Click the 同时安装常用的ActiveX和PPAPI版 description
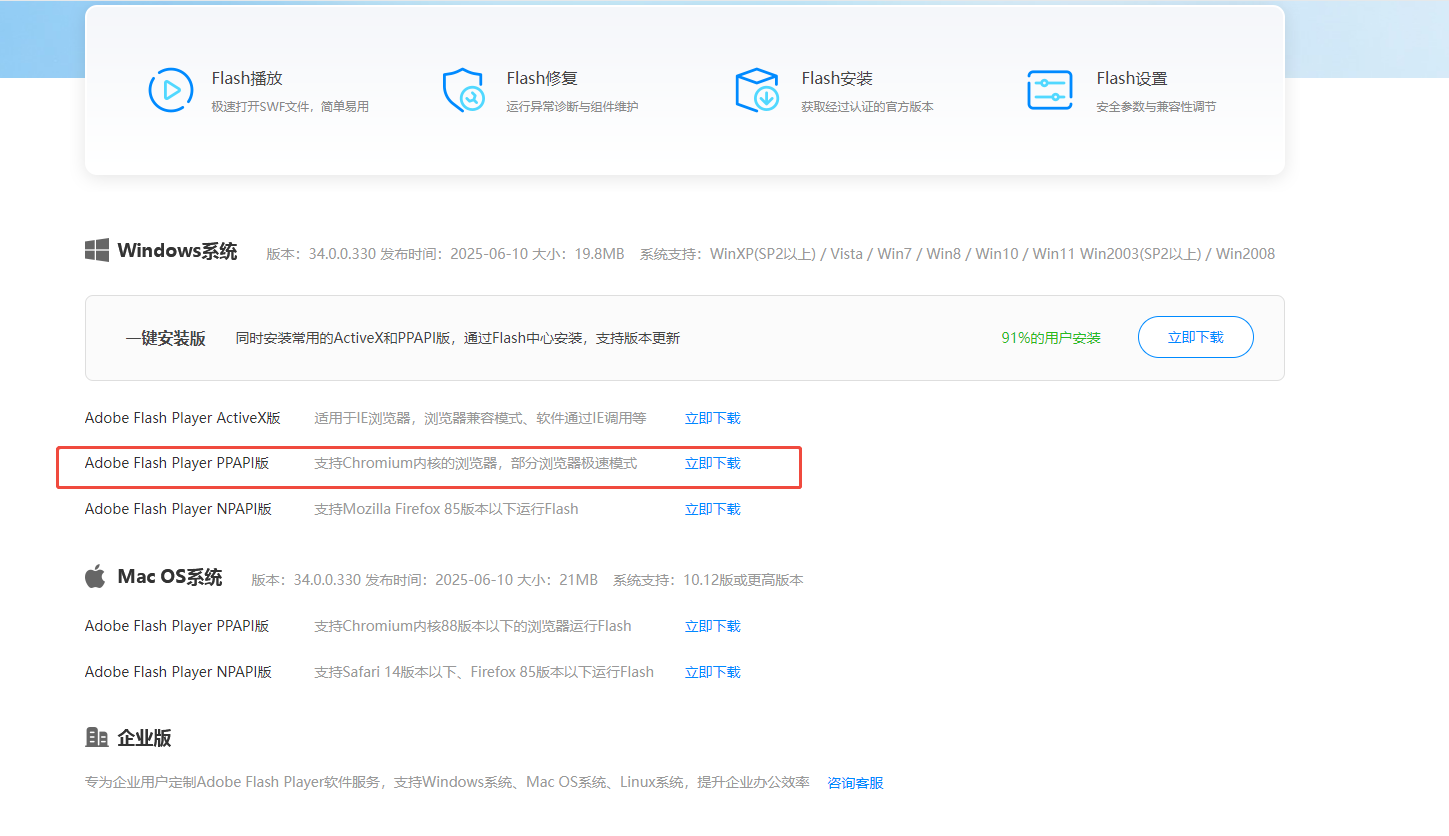 point(458,338)
